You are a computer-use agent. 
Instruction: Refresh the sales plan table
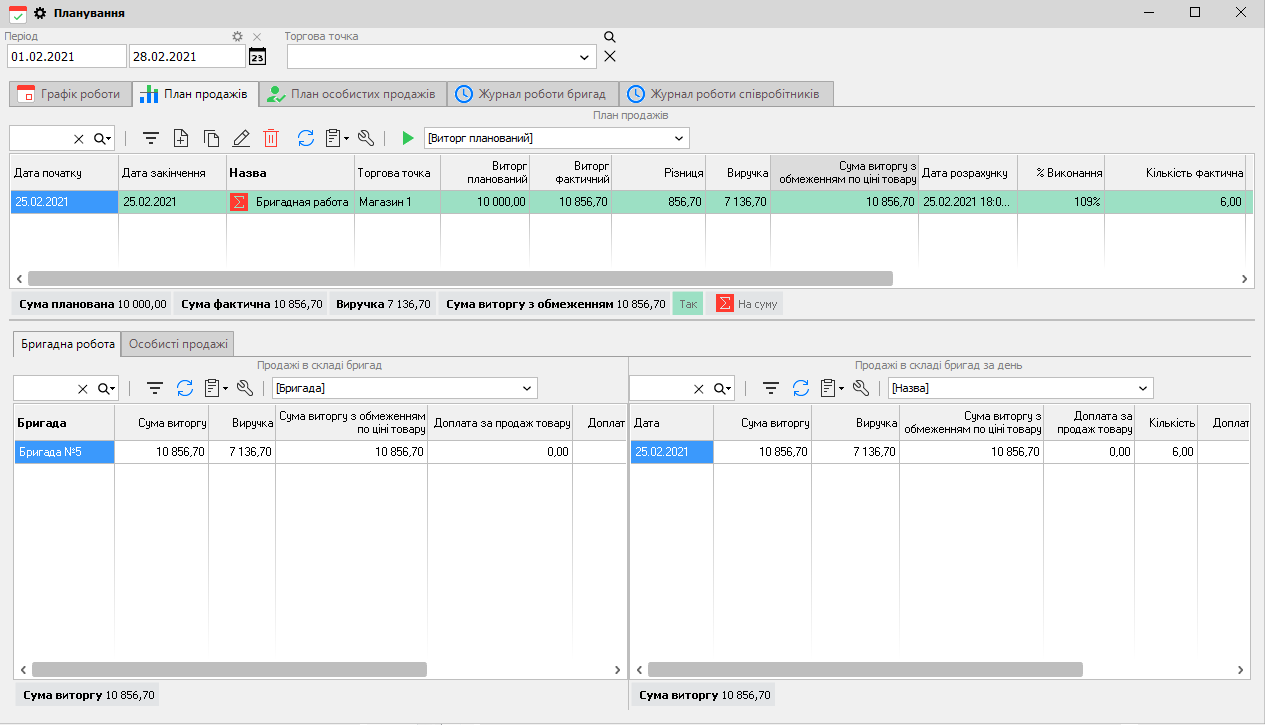(306, 138)
